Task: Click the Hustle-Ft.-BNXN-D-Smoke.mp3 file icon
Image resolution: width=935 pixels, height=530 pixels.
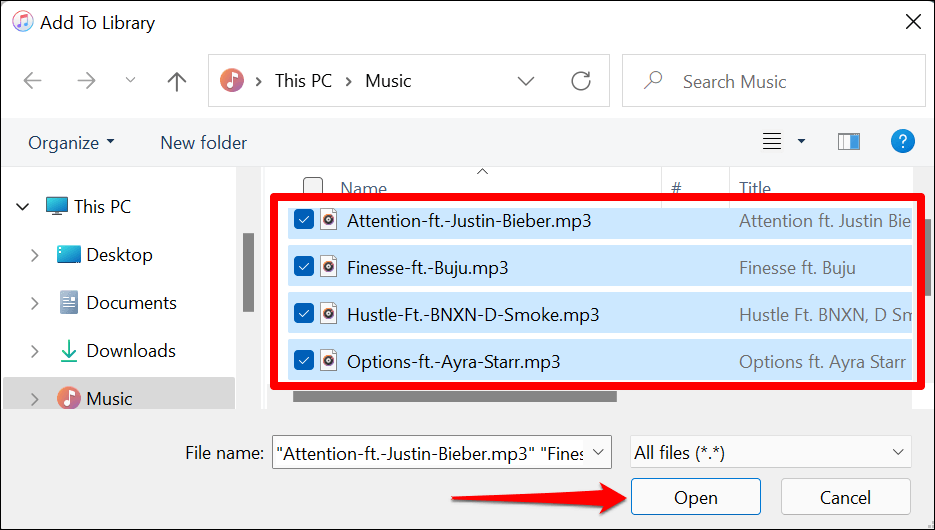Action: (x=329, y=314)
